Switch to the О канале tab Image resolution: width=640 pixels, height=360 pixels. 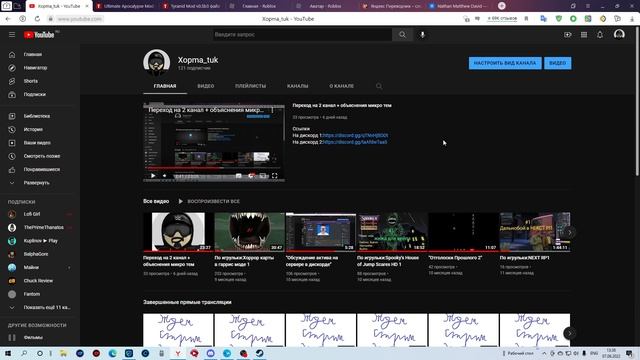(342, 86)
